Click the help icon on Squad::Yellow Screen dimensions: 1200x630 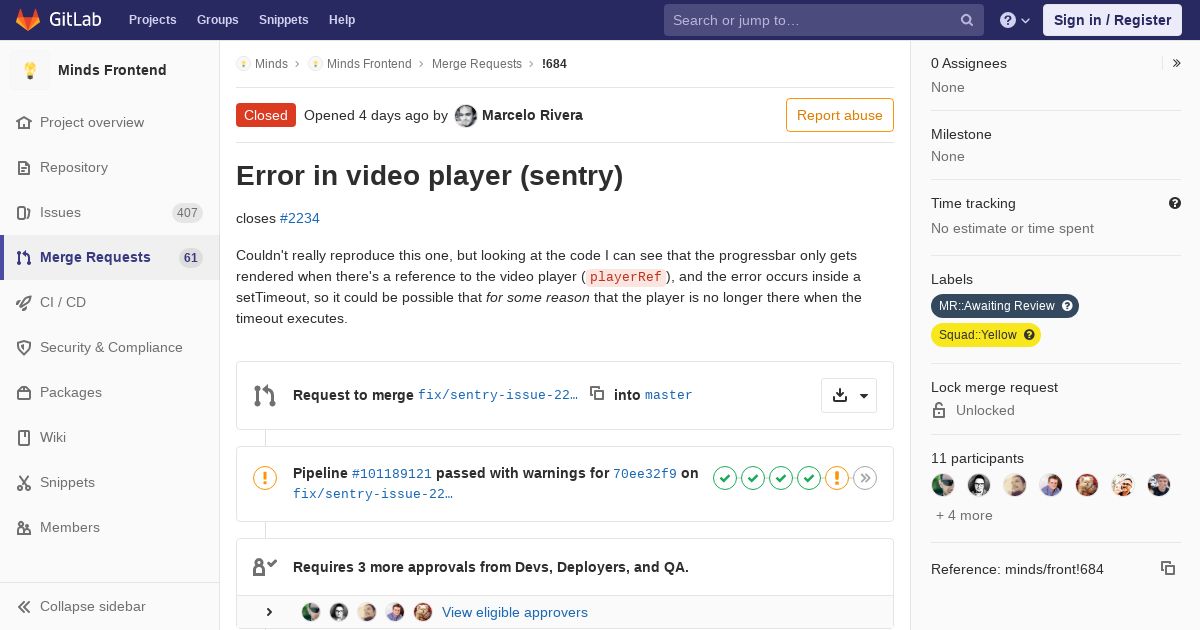pos(1029,335)
